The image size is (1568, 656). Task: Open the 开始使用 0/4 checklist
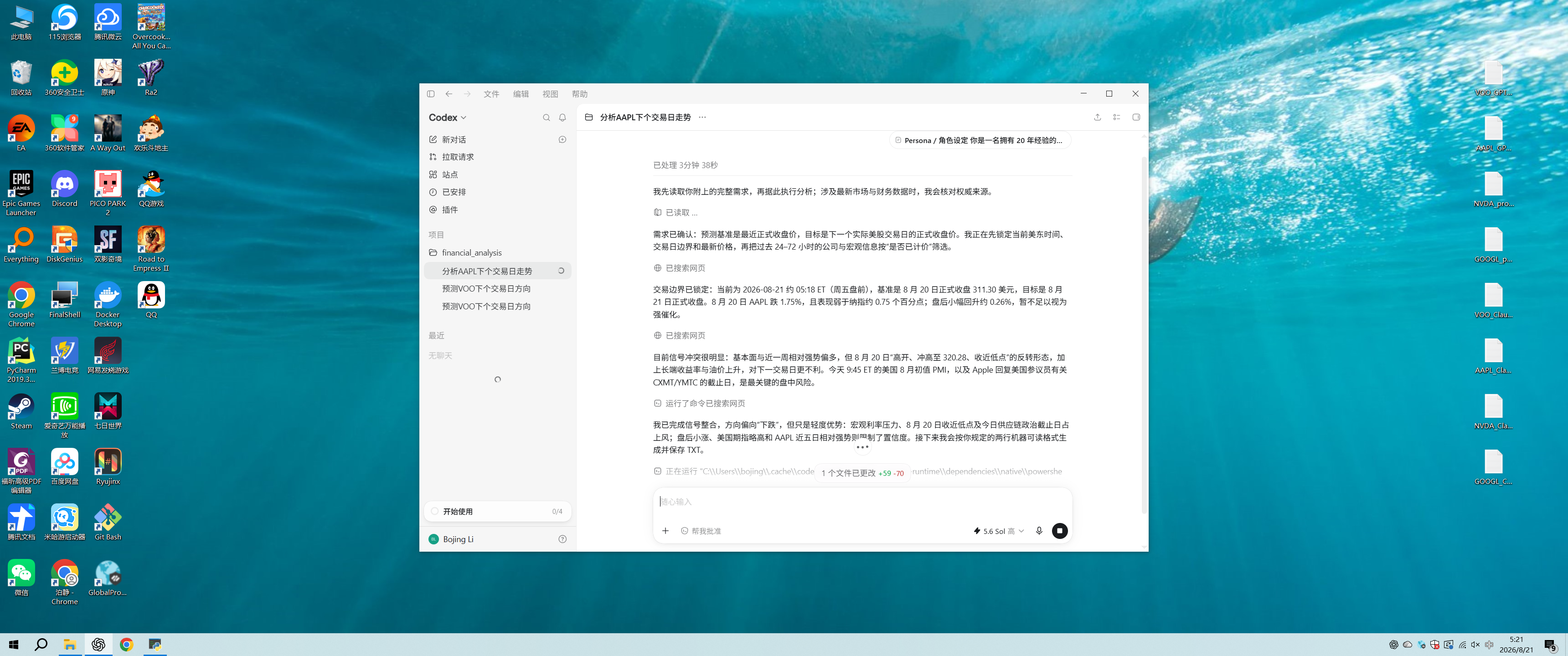click(497, 511)
